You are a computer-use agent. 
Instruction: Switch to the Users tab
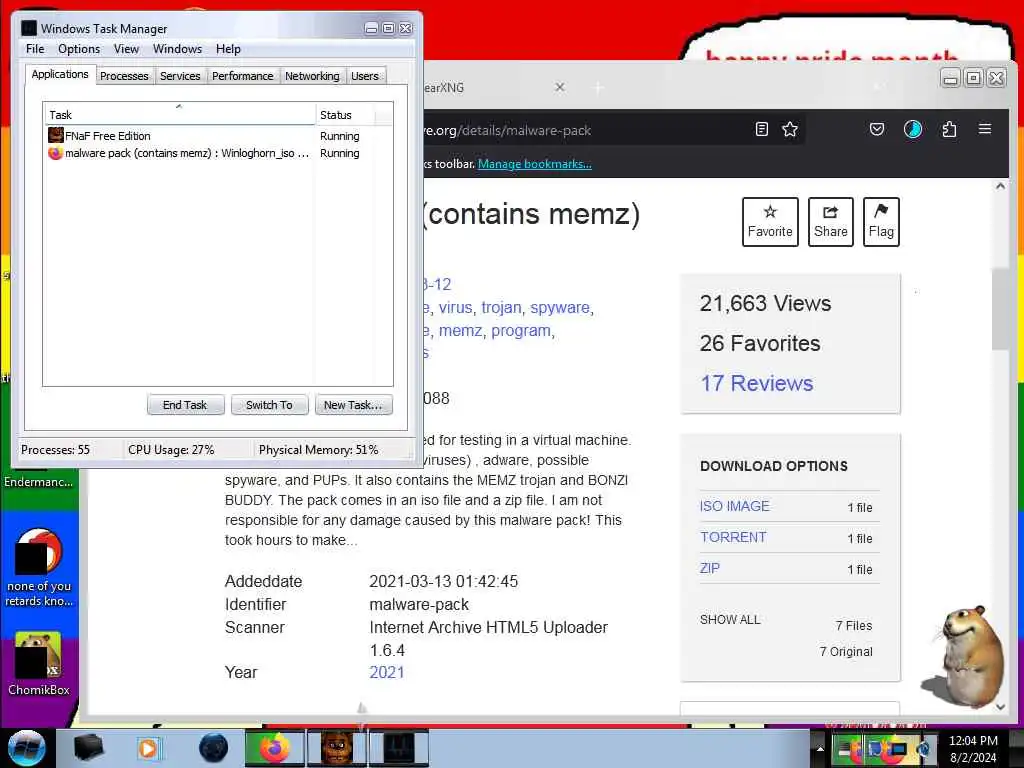364,76
